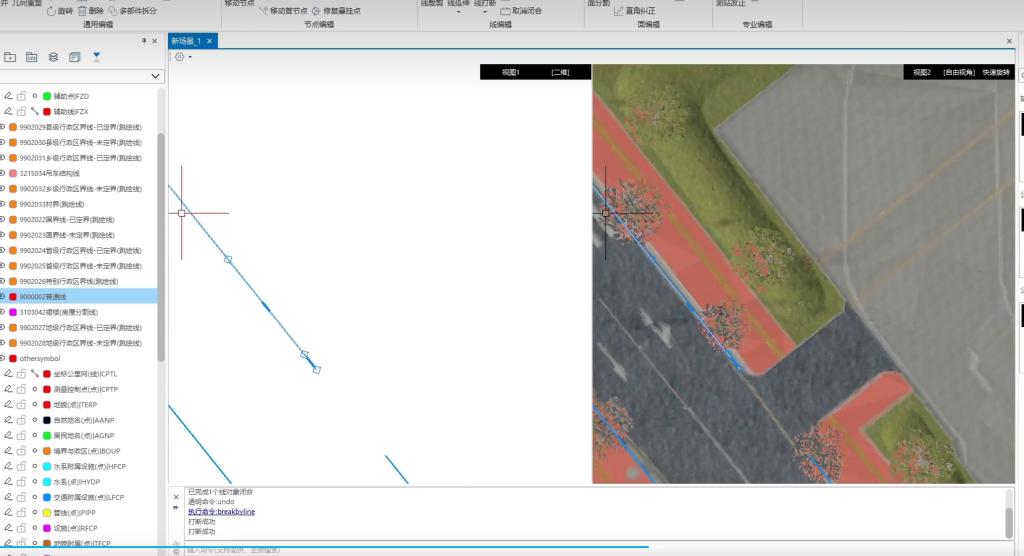Click the 执行命令:breakbyline link
1024x556 pixels.
pos(221,512)
